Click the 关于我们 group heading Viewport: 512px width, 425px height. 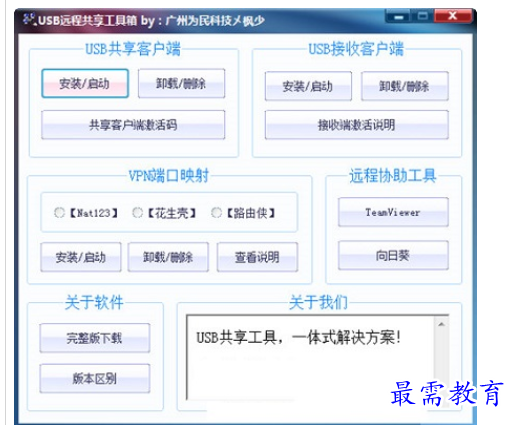(318, 302)
